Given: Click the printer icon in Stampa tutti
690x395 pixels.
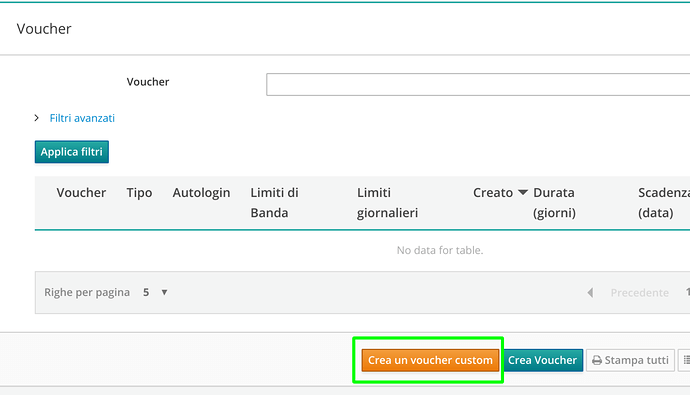Looking at the screenshot, I should tap(597, 361).
